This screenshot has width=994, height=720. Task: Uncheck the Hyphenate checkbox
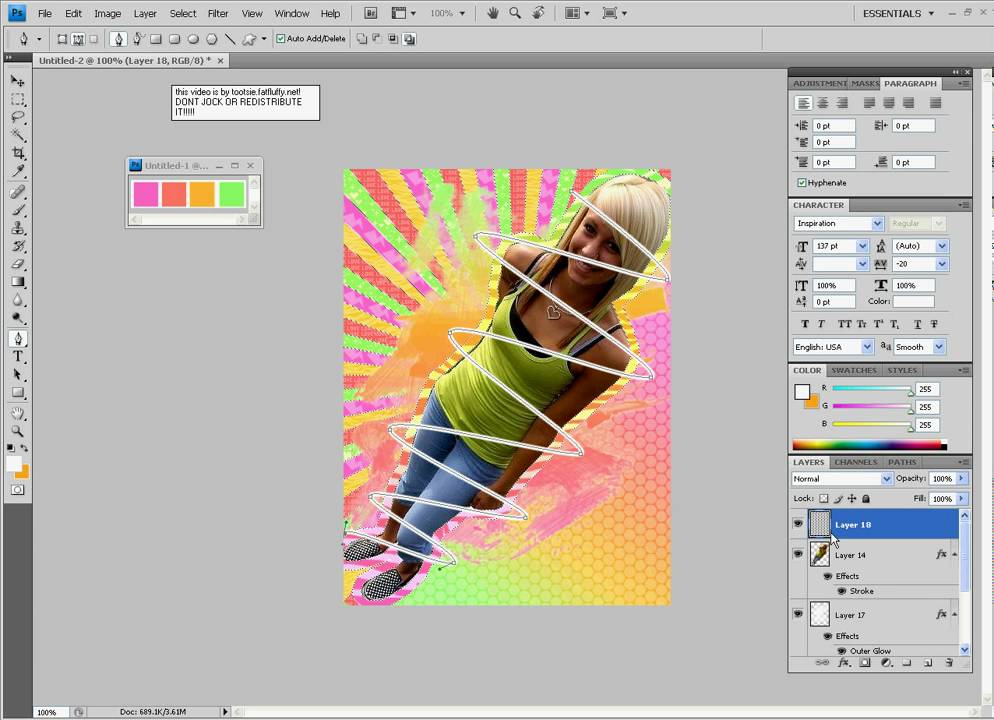pyautogui.click(x=802, y=183)
